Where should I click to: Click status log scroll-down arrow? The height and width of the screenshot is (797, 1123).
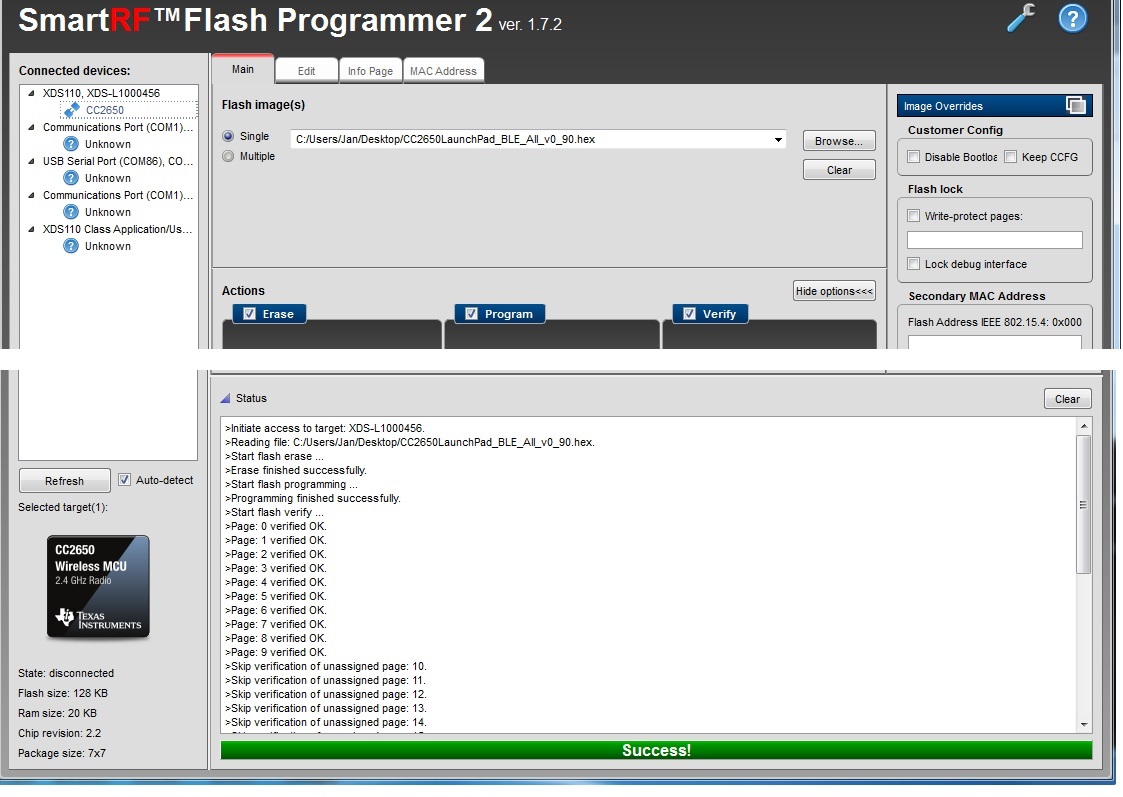[x=1084, y=725]
